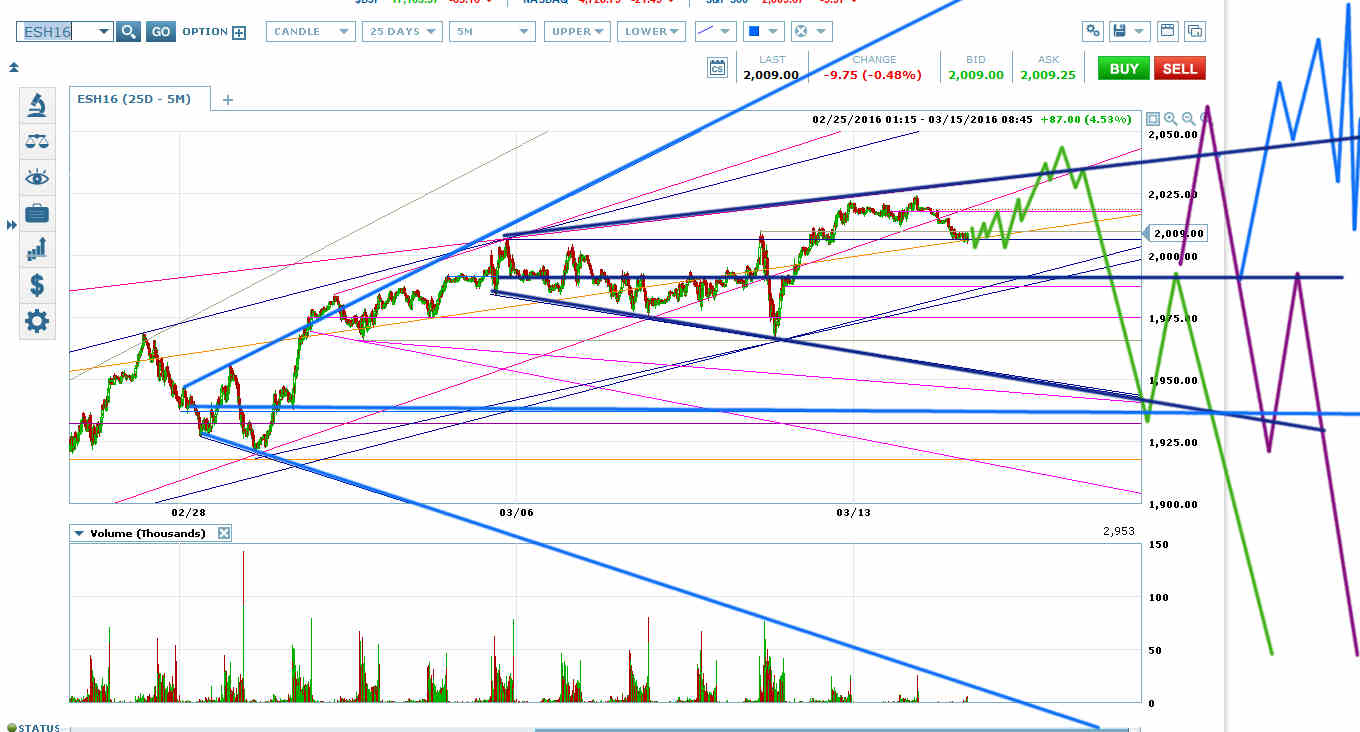1360x732 pixels.
Task: Click the 03/06 date label on axis
Action: point(515,512)
